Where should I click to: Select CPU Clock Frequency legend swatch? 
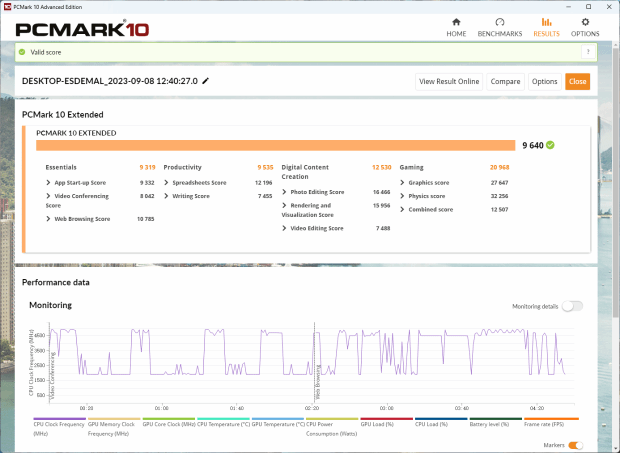[x=59, y=419]
